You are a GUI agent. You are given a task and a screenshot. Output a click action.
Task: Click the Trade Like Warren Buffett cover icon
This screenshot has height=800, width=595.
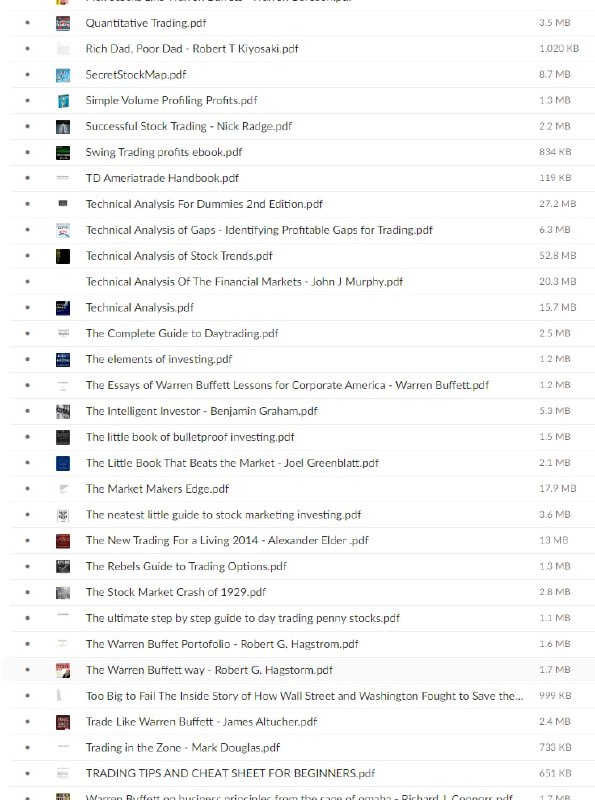[x=63, y=722]
